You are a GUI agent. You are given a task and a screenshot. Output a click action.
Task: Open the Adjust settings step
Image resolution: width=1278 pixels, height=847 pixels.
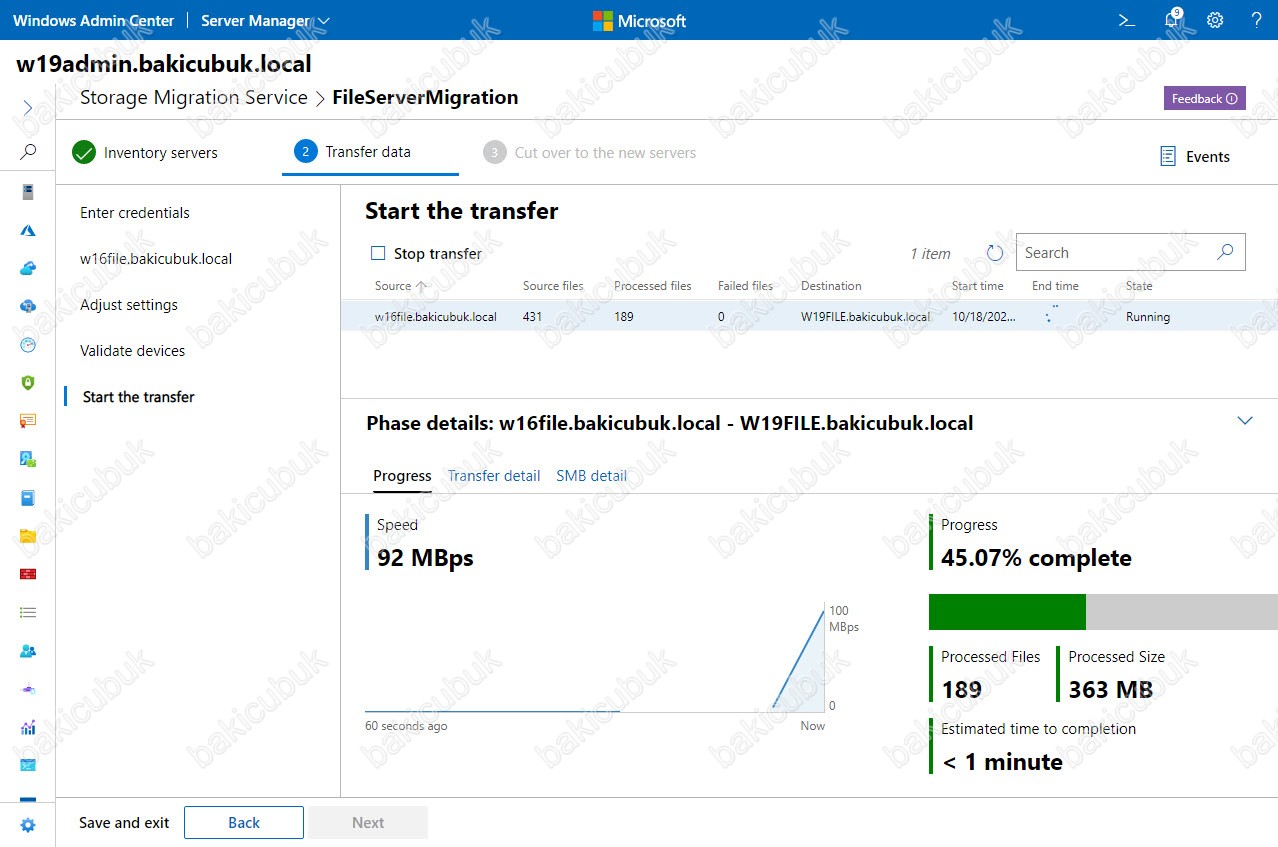pyautogui.click(x=129, y=304)
